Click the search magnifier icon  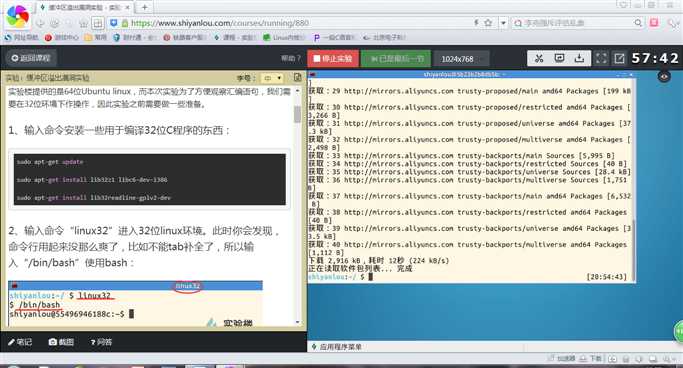[x=638, y=23]
